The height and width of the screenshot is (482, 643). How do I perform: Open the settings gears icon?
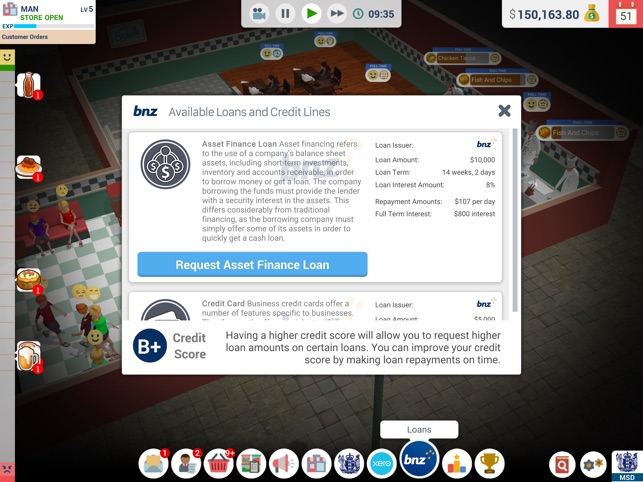click(593, 464)
